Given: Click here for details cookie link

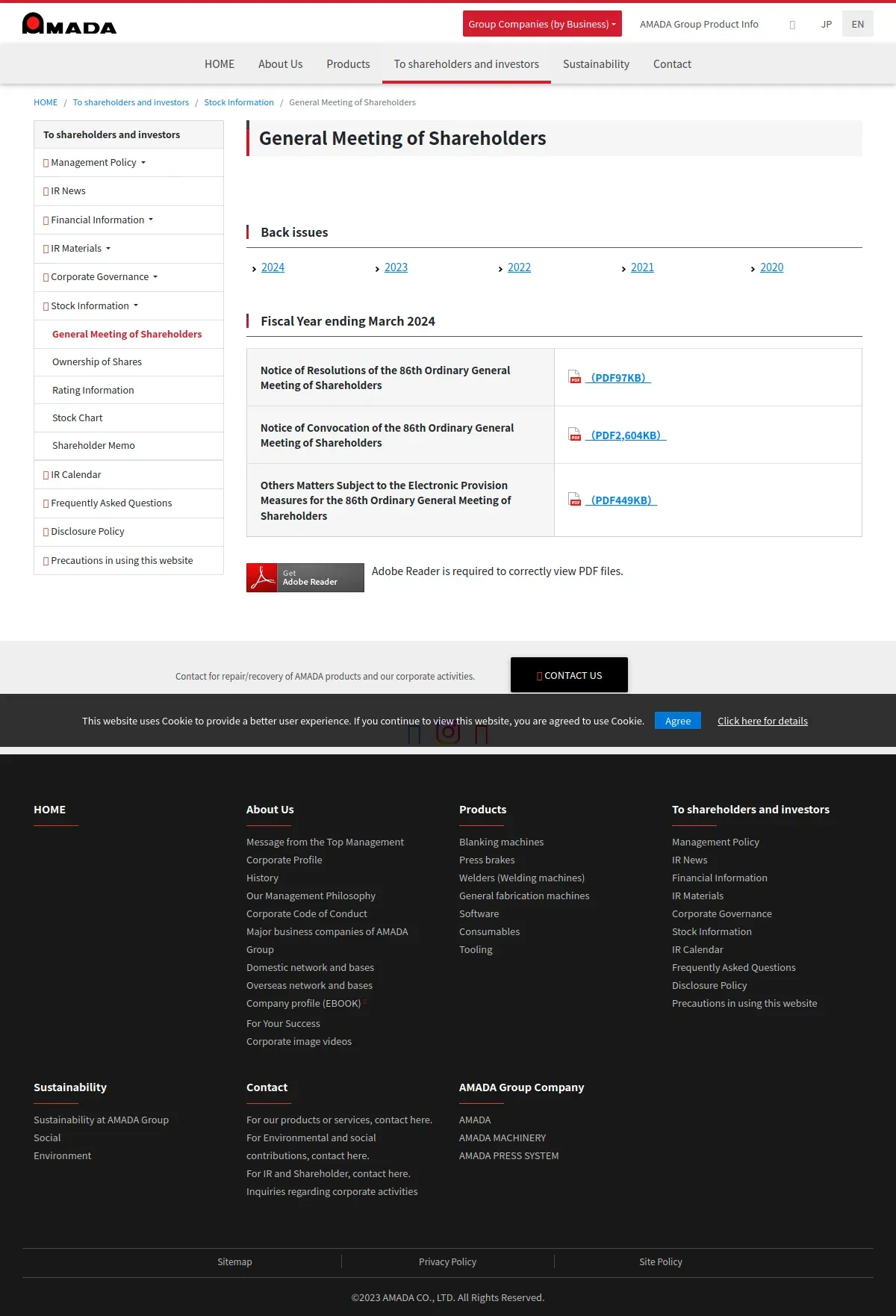Looking at the screenshot, I should 762,721.
